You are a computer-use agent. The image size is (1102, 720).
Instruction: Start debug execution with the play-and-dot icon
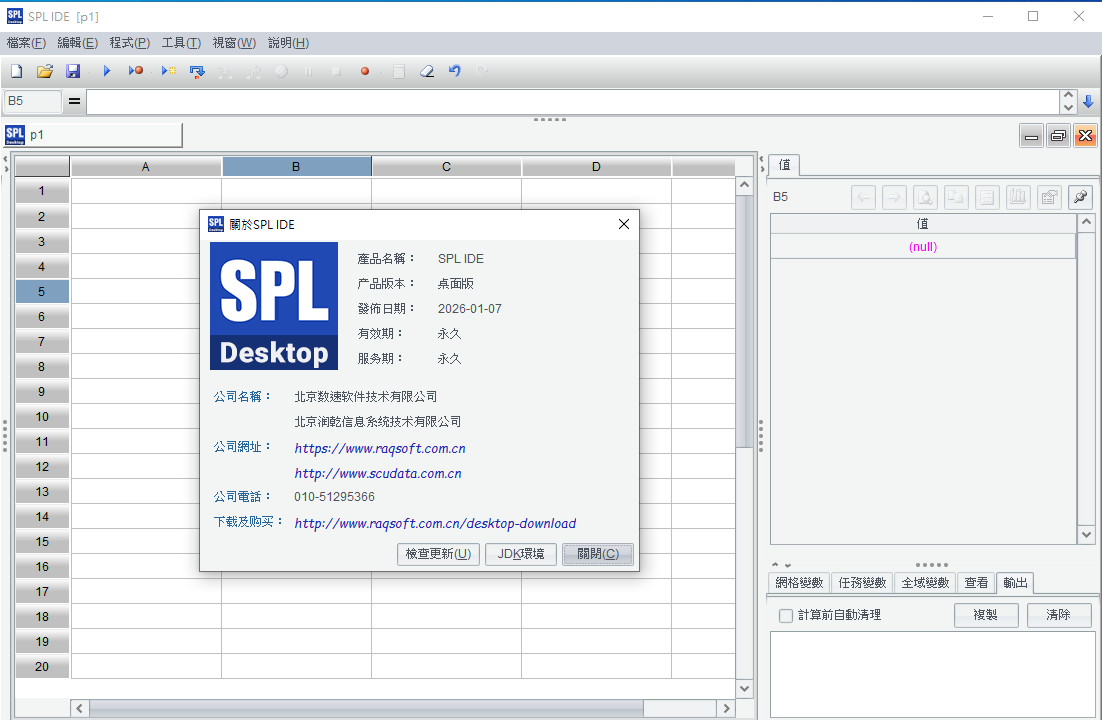click(136, 71)
